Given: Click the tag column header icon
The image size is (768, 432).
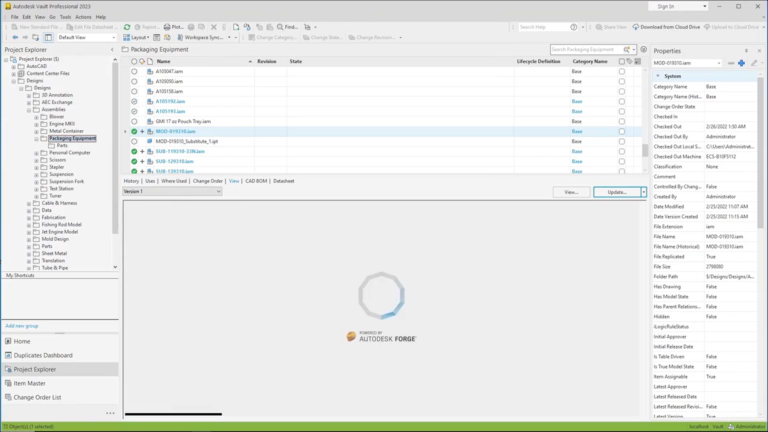Looking at the screenshot, I should pos(629,61).
